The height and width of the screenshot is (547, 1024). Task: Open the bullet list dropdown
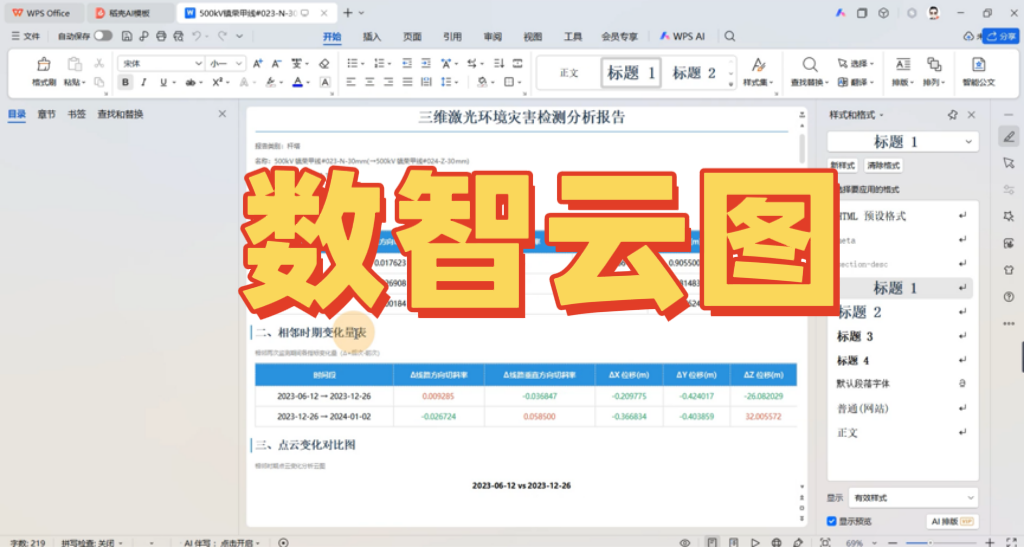[362, 64]
